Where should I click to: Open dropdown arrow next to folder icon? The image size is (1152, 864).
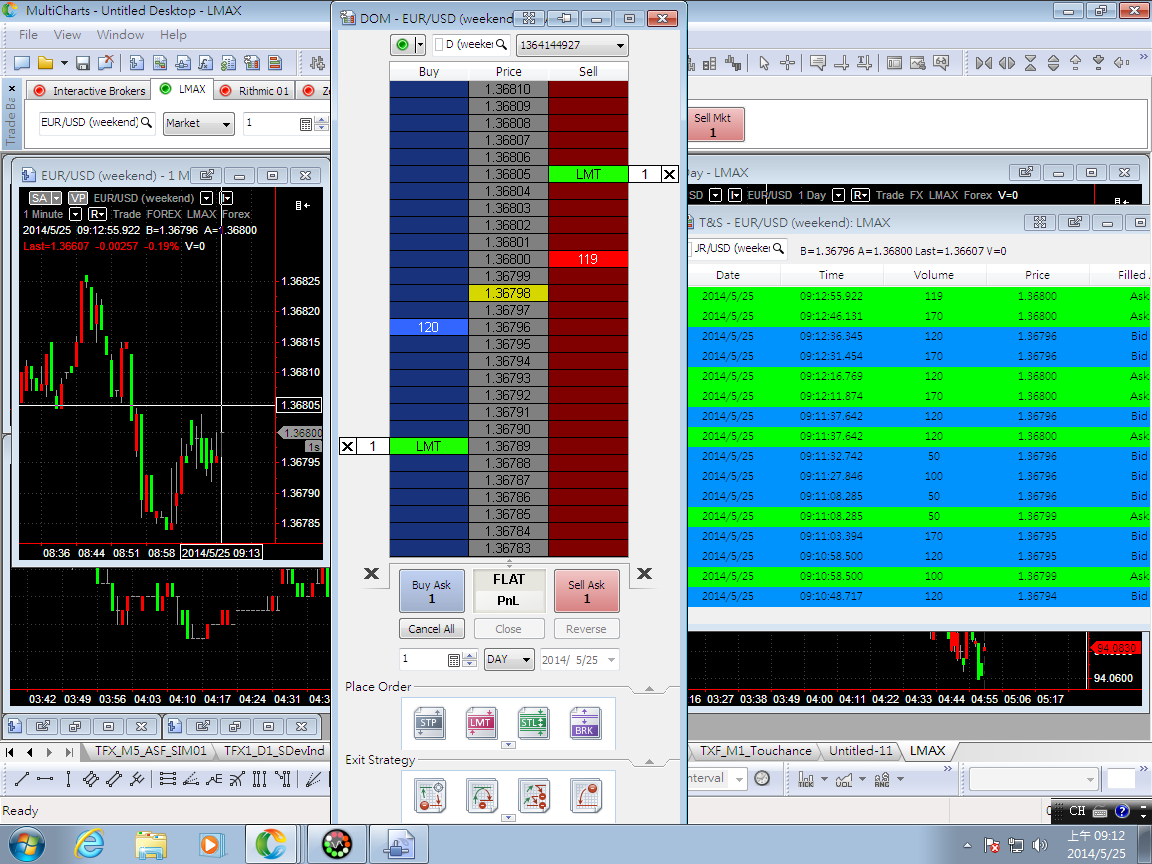coord(64,63)
